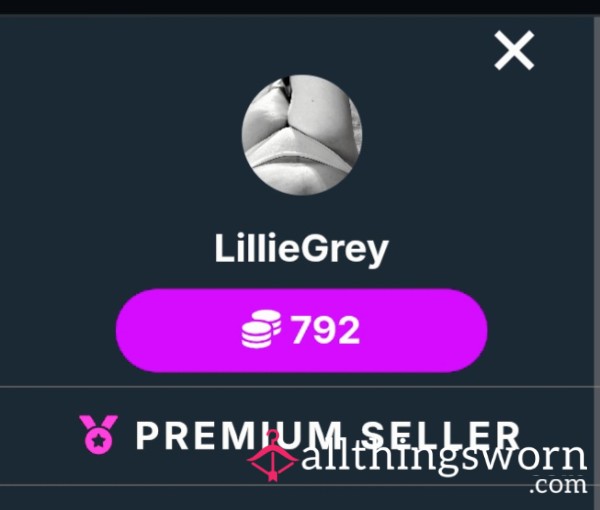Click the pink hanger logo icon
This screenshot has height=510, width=600.
coord(272,456)
